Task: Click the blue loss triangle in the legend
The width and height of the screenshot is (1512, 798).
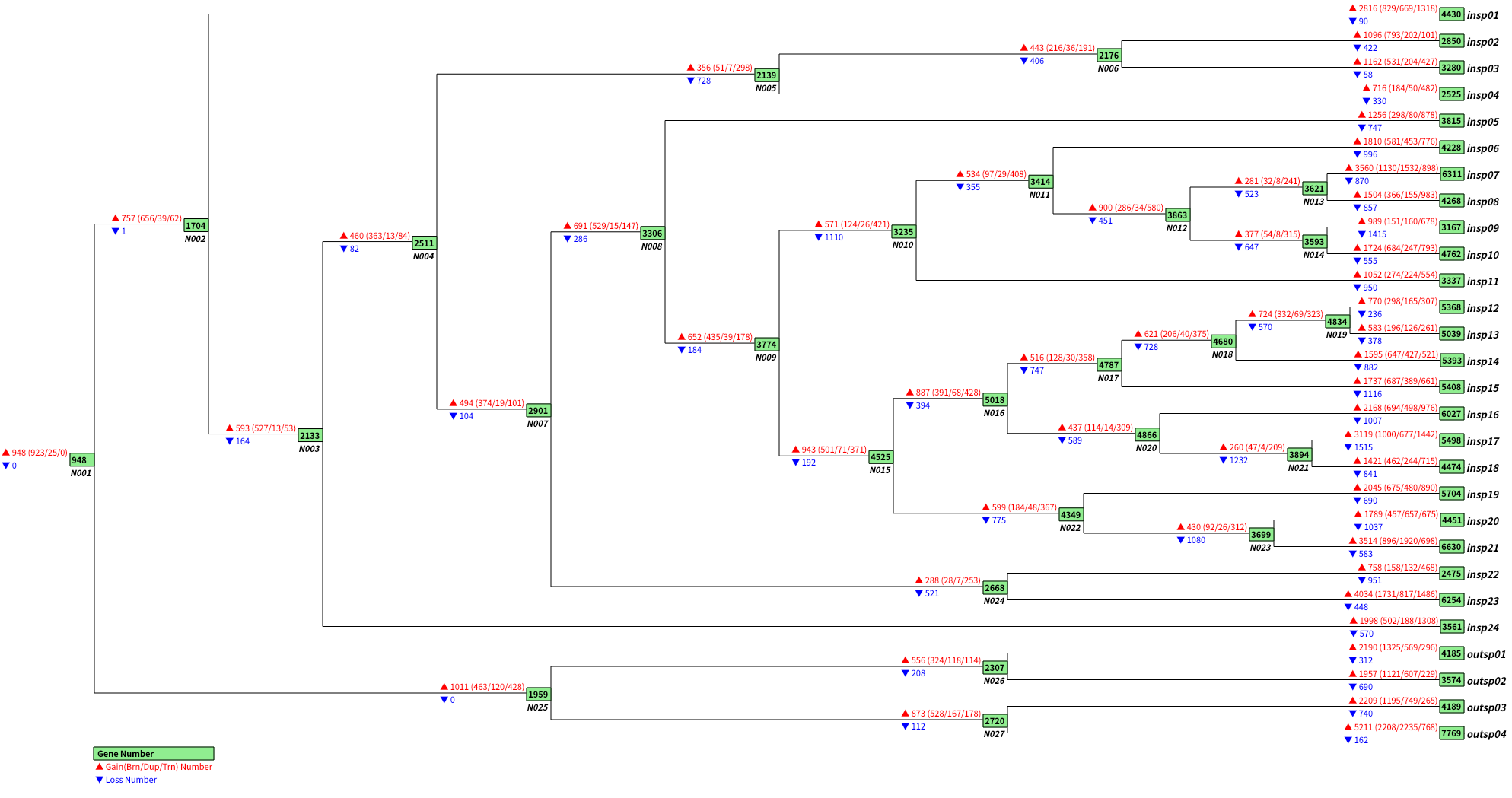Action: 99,779
